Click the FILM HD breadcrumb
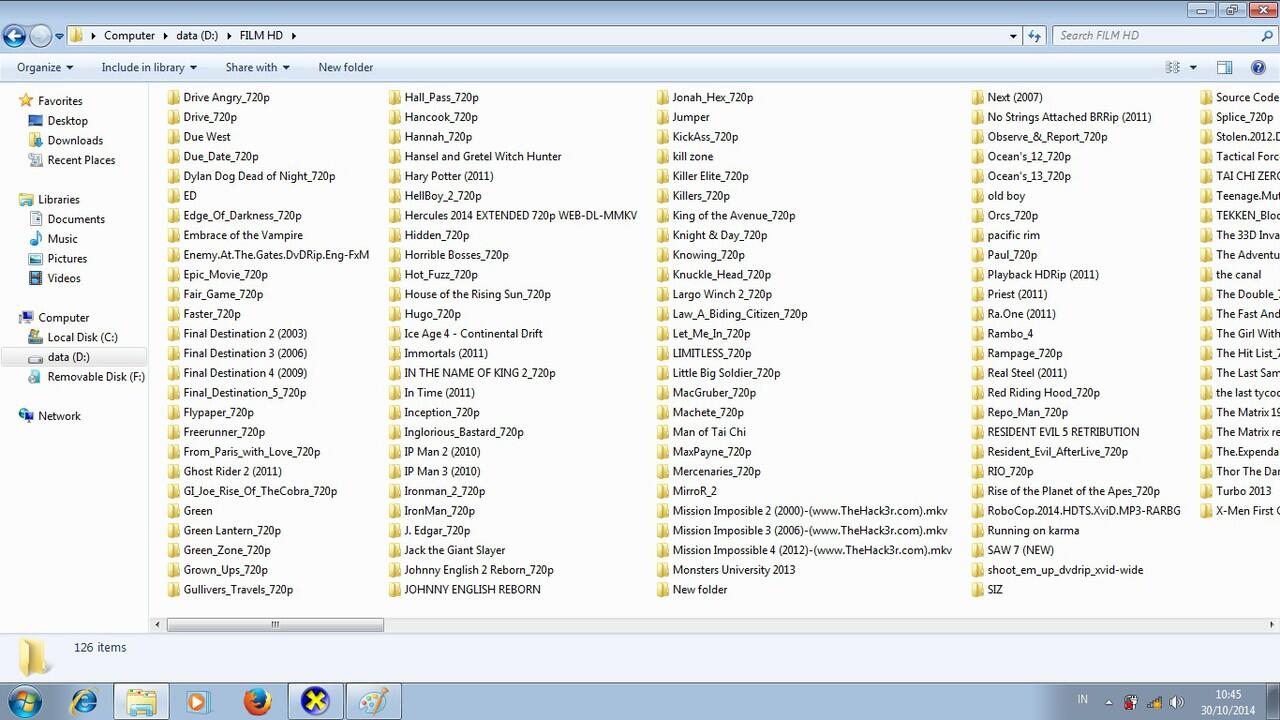The image size is (1280, 720). [261, 36]
